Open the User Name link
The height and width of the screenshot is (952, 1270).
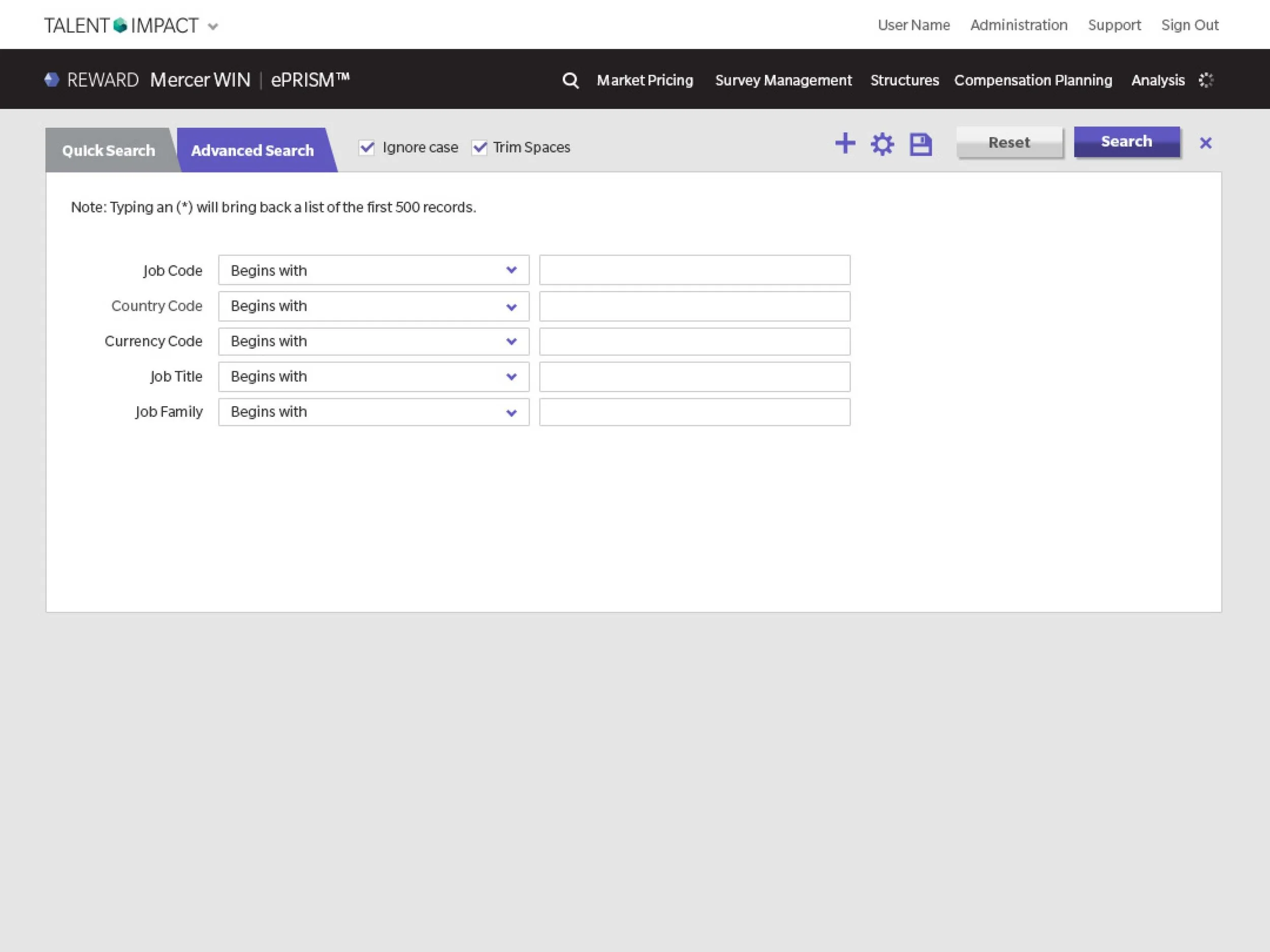[913, 25]
